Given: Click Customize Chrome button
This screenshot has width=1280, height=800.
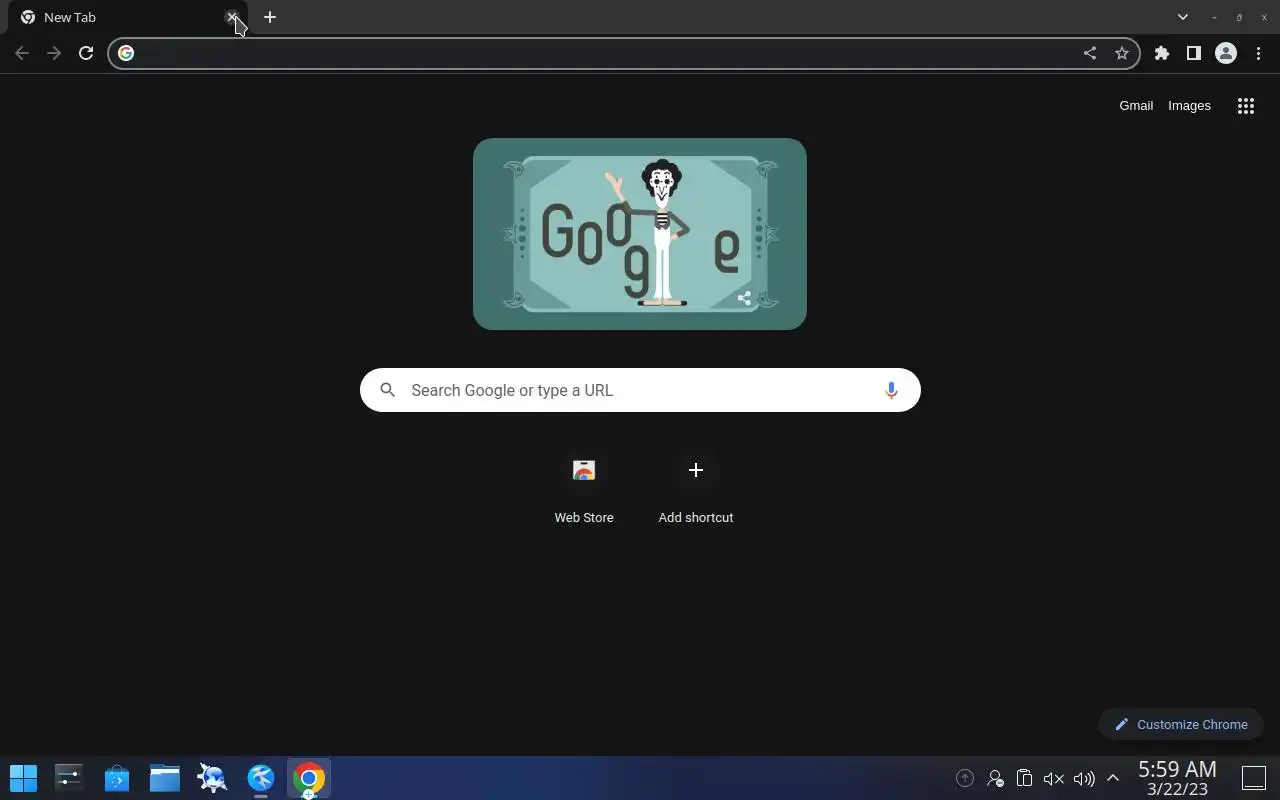Looking at the screenshot, I should (x=1181, y=724).
